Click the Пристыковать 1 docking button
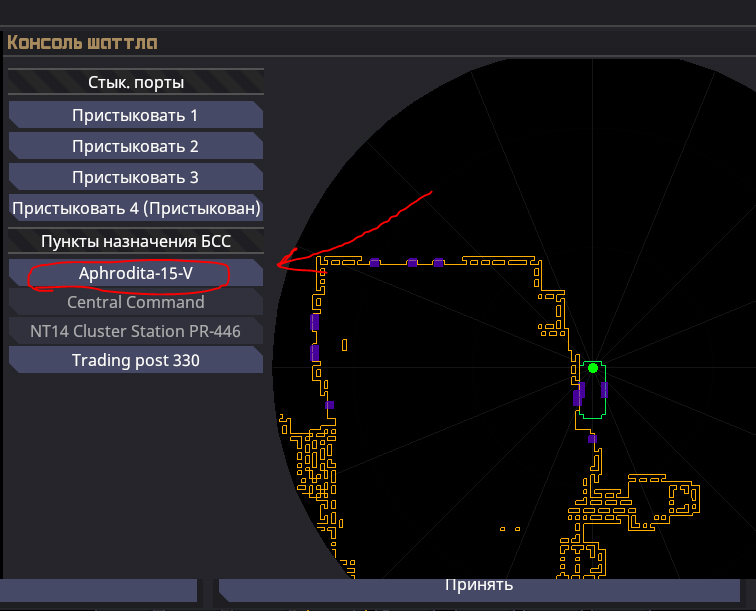The image size is (756, 611). click(x=135, y=115)
